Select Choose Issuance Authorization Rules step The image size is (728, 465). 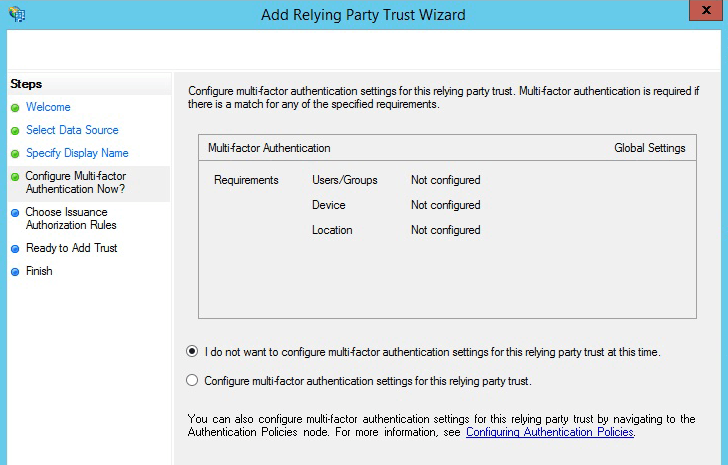coord(71,218)
